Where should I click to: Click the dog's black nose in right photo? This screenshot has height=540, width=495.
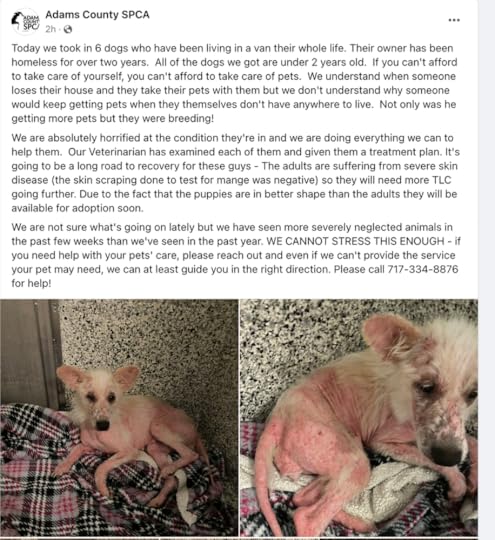click(446, 450)
